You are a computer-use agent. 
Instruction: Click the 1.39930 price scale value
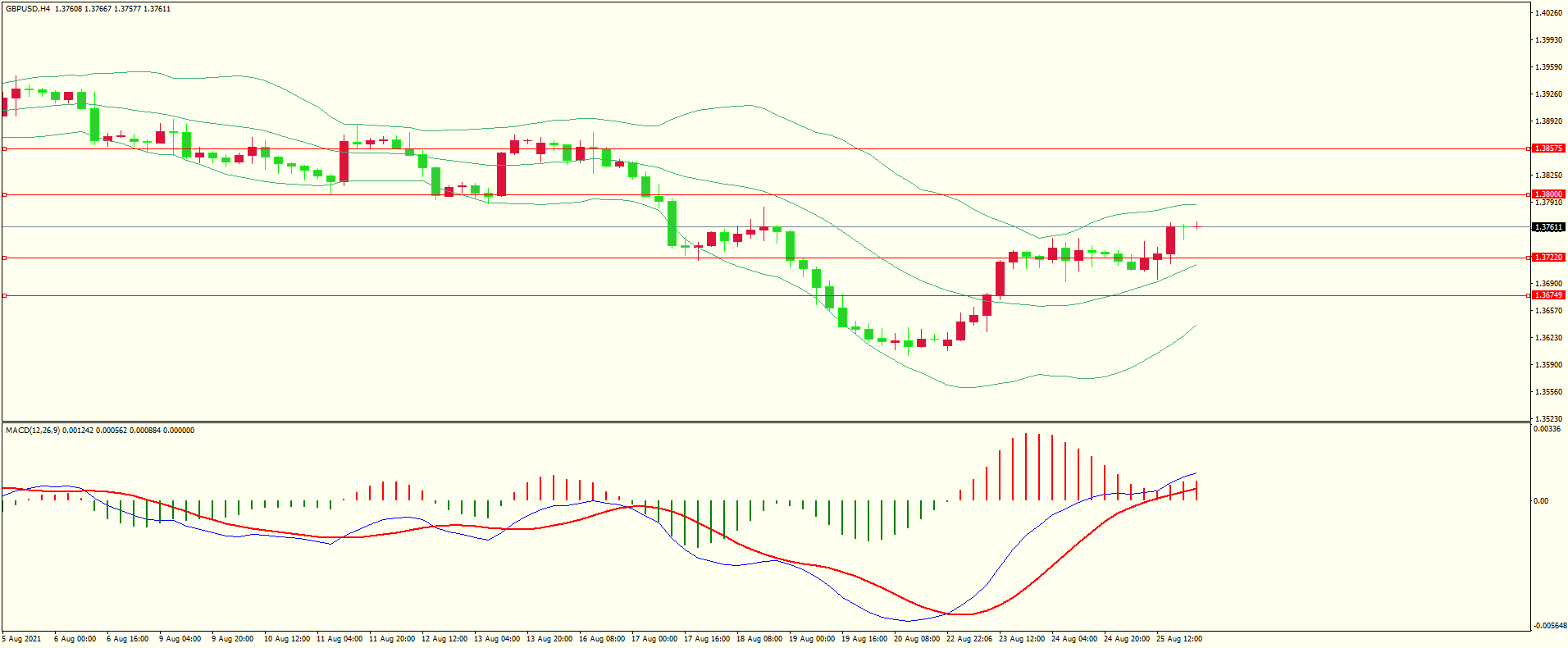1548,40
